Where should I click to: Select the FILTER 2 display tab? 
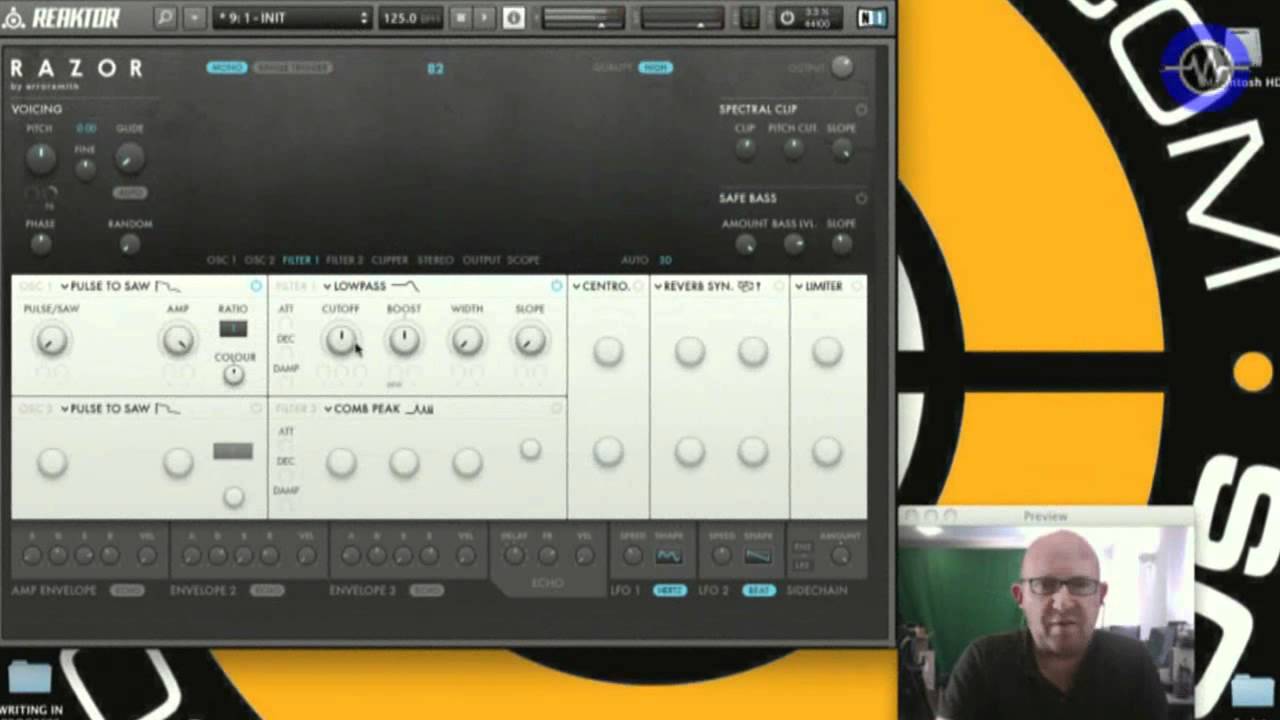pos(344,260)
